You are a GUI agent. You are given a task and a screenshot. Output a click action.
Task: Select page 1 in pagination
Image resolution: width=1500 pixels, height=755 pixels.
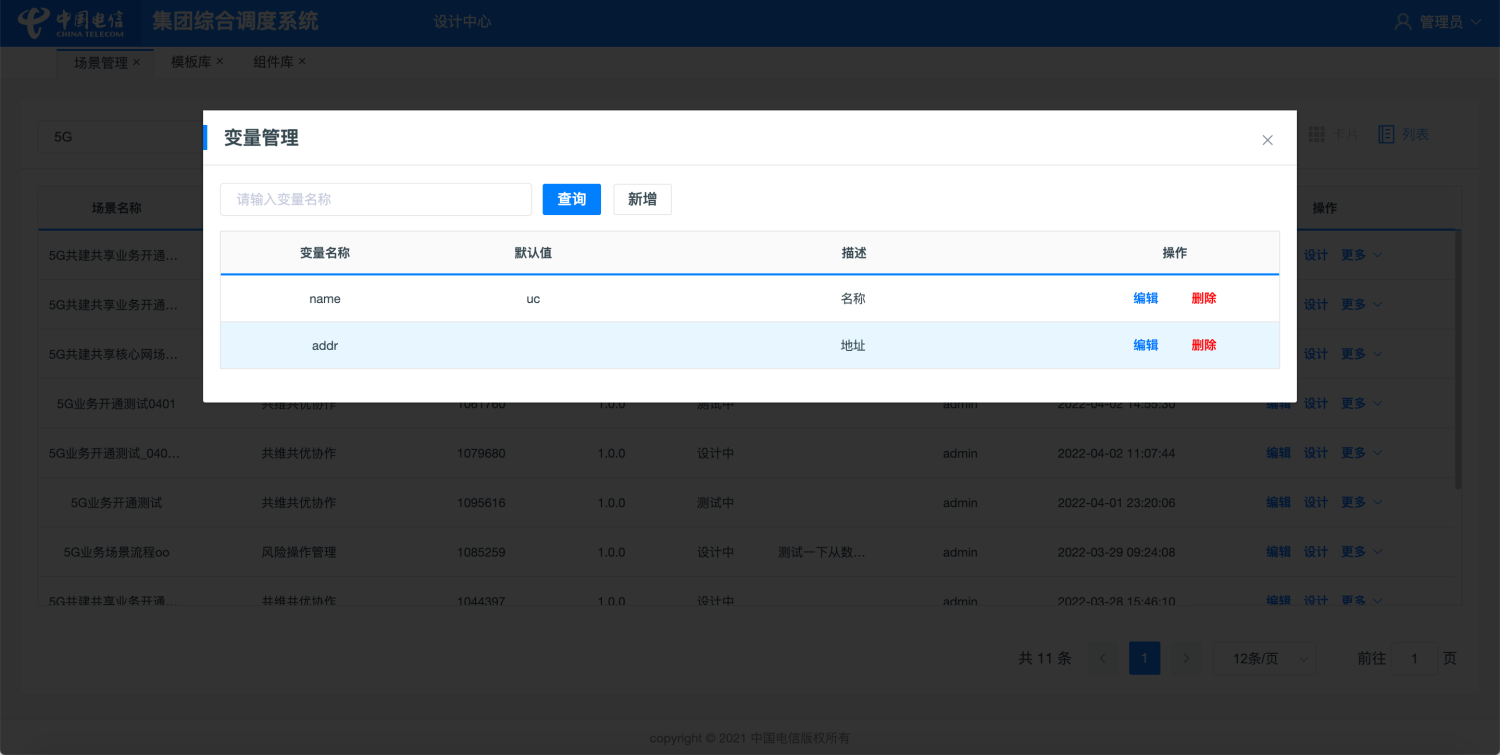pyautogui.click(x=1145, y=658)
